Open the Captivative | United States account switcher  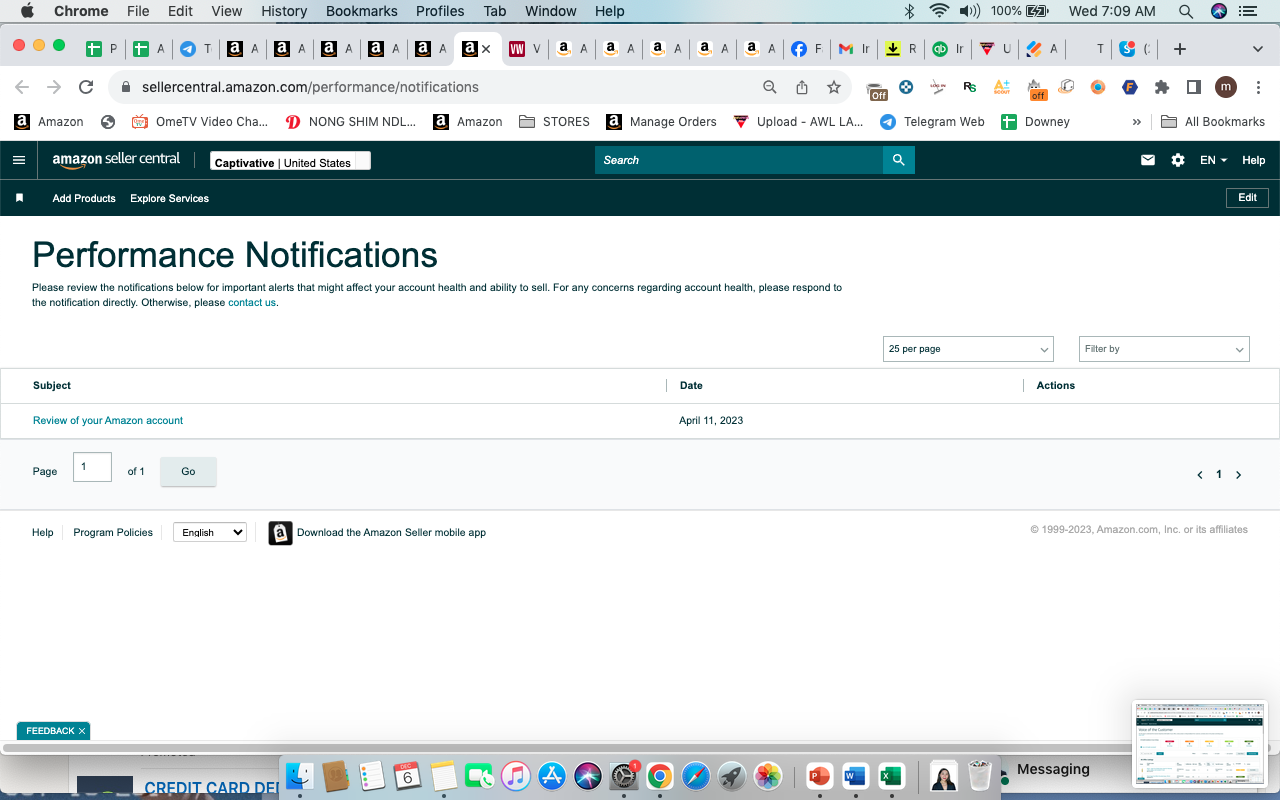coord(290,161)
